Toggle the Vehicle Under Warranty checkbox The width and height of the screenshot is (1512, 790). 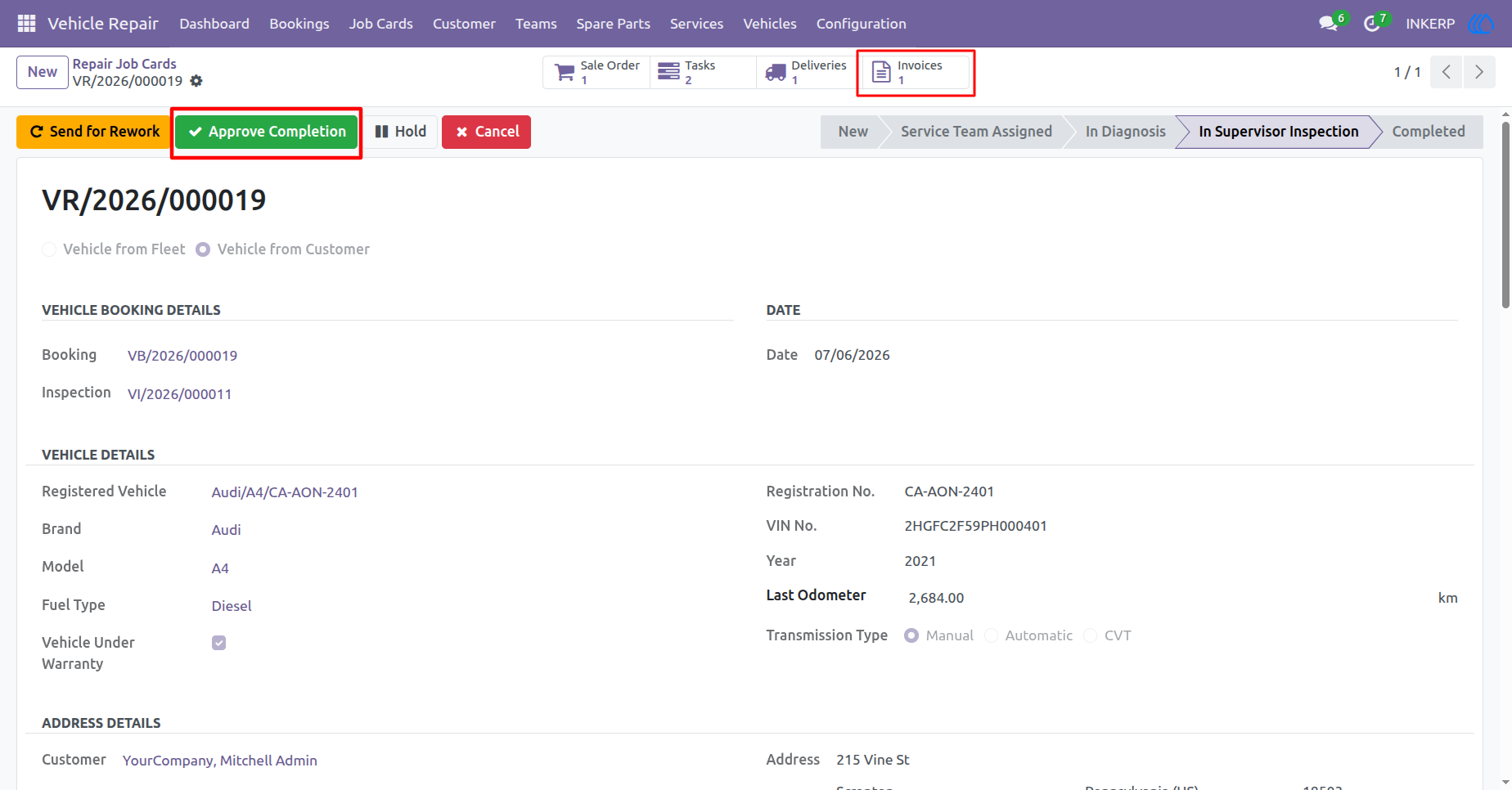[218, 643]
